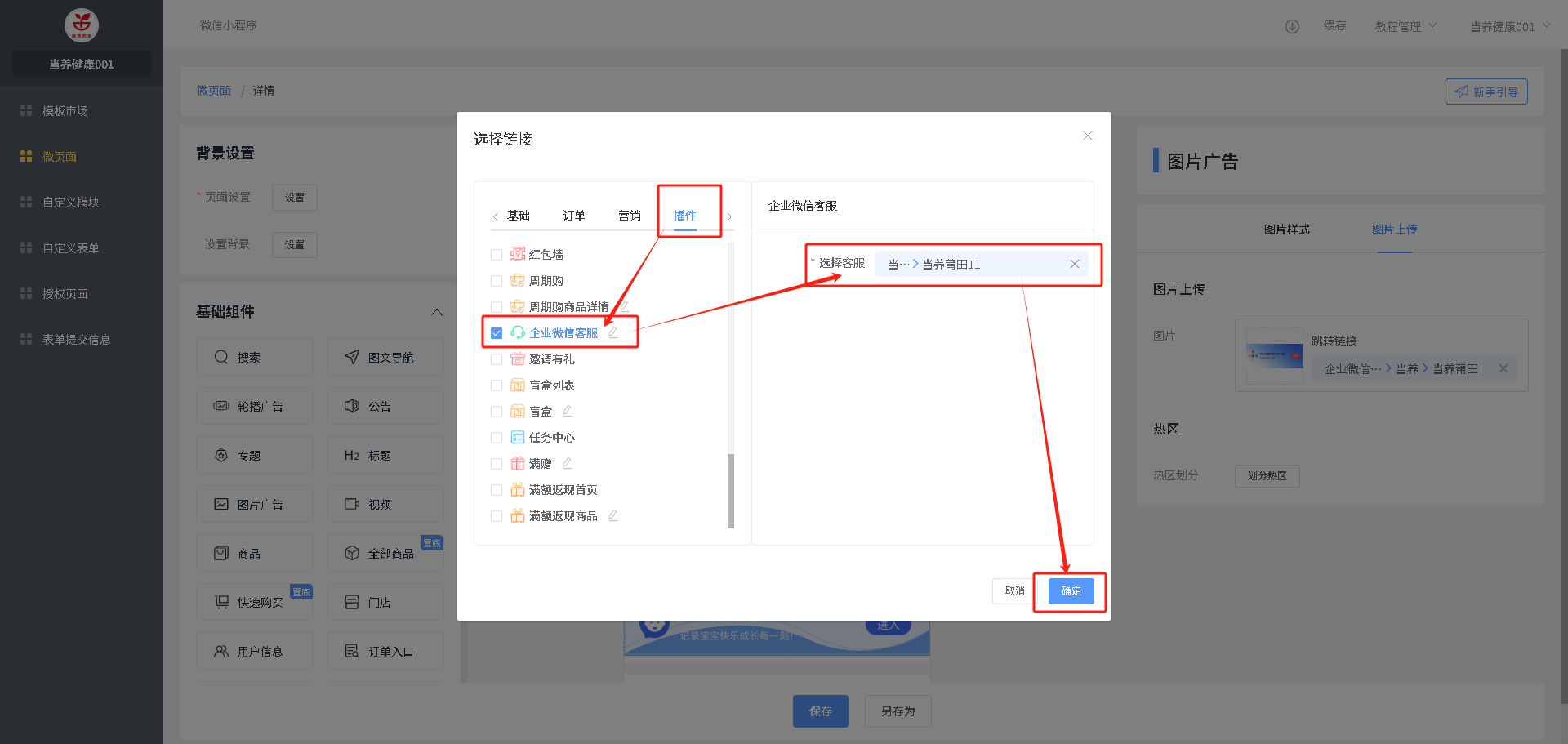Click the edit pencil beside 企业微信客服
The image size is (1568, 744).
612,332
